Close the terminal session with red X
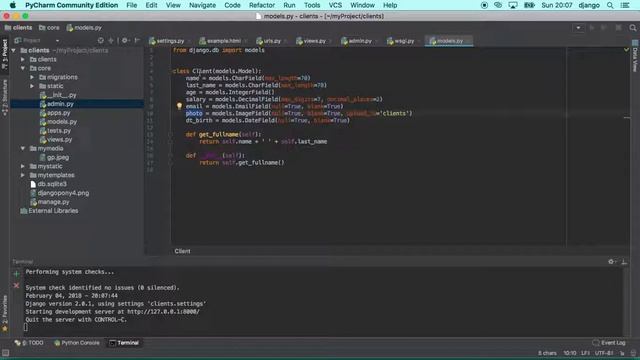The width and height of the screenshot is (640, 360). tap(16, 285)
